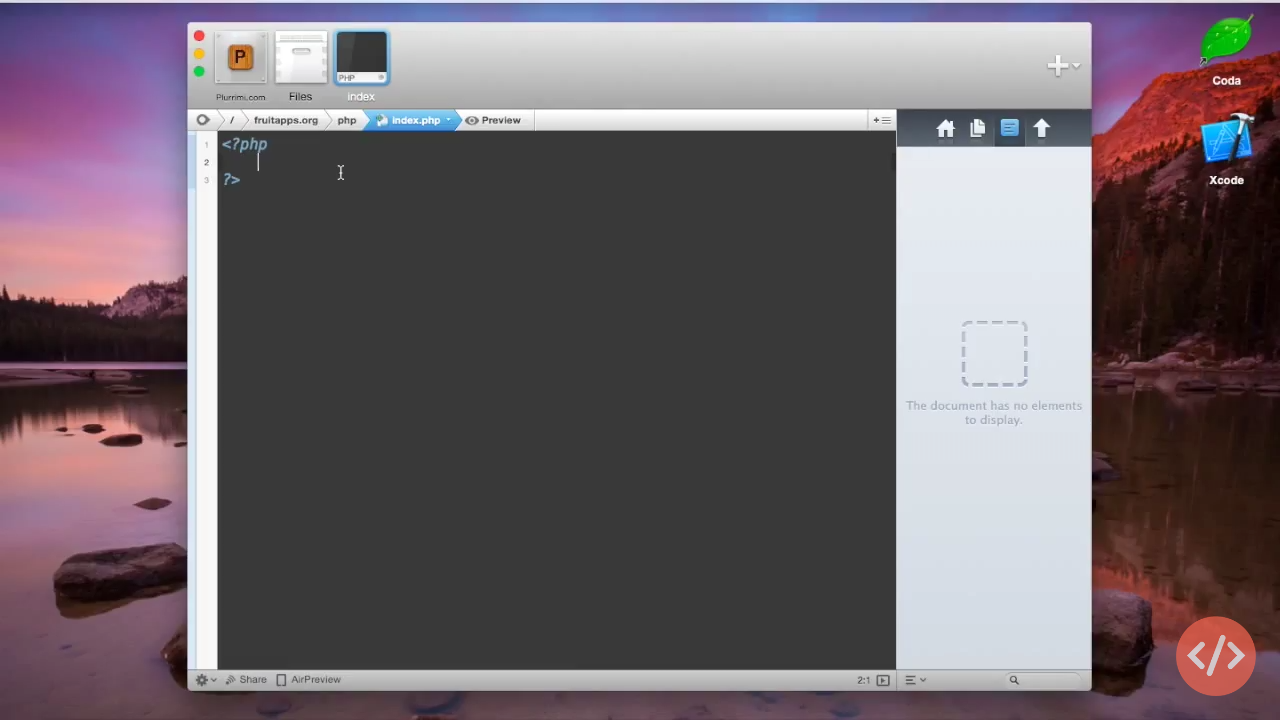
Task: Click the Share button in status bar
Action: click(246, 680)
